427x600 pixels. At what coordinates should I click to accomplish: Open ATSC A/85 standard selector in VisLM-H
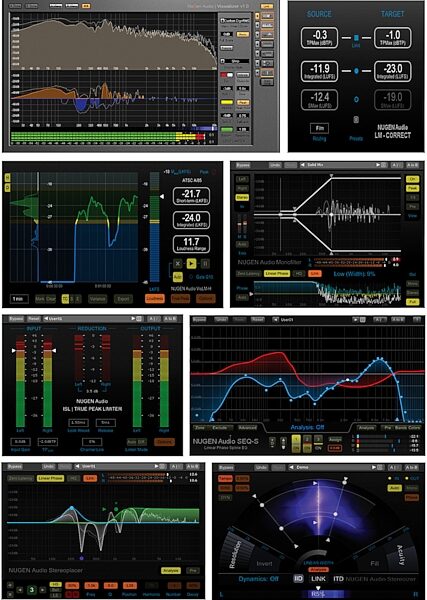coord(191,180)
